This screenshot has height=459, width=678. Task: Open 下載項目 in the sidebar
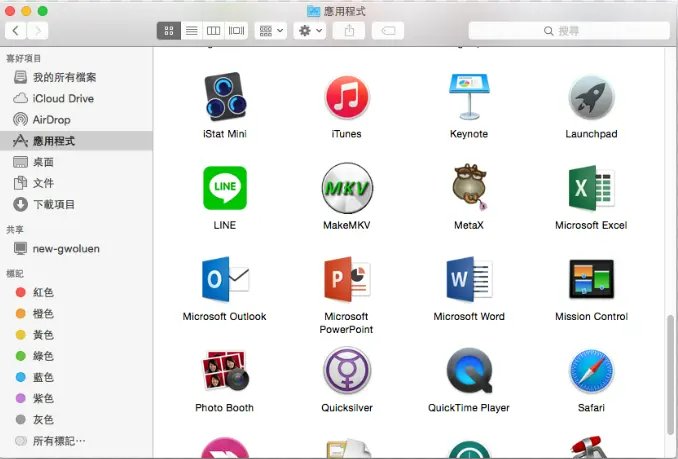click(x=76, y=204)
